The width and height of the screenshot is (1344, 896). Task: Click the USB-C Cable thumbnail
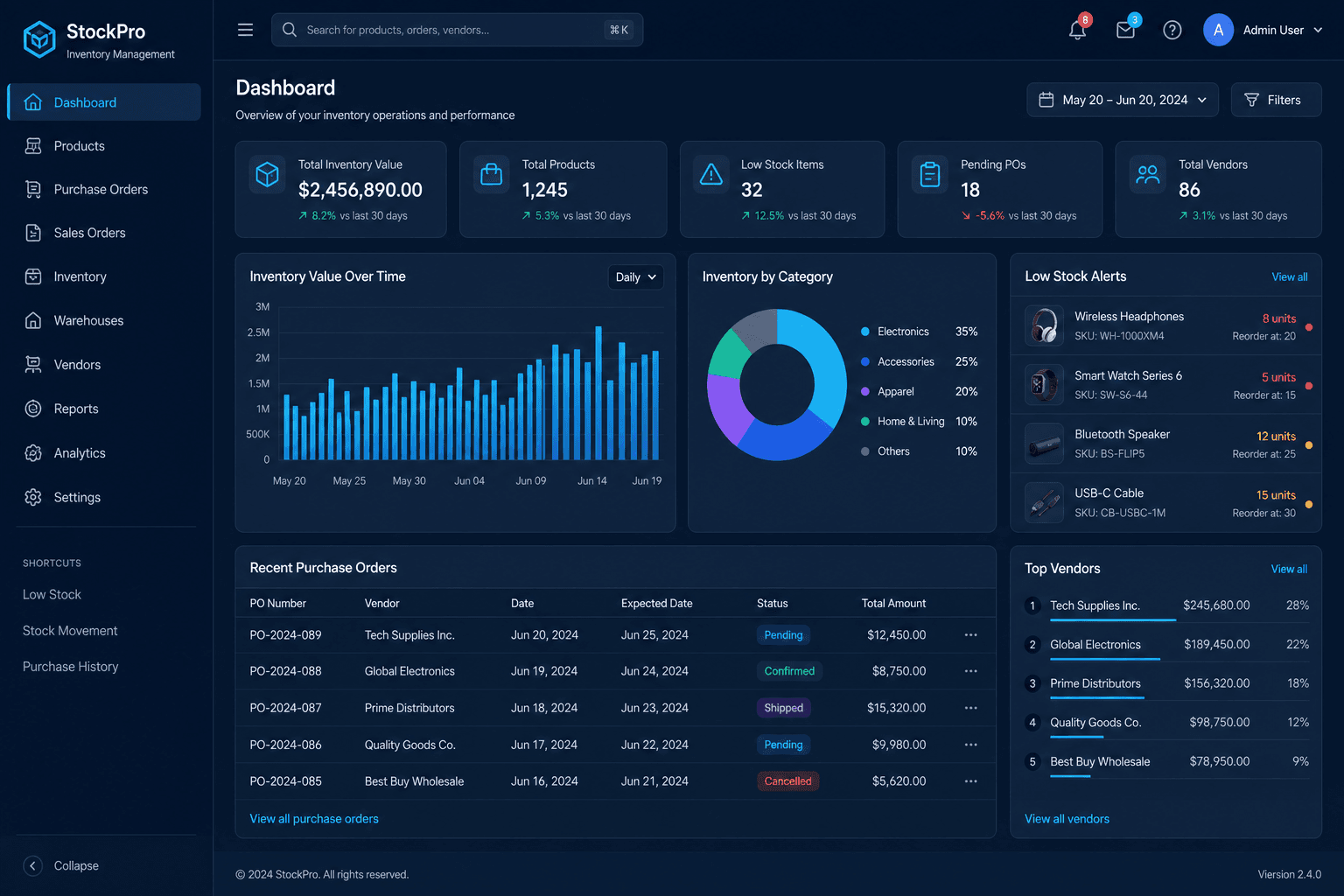(x=1044, y=502)
